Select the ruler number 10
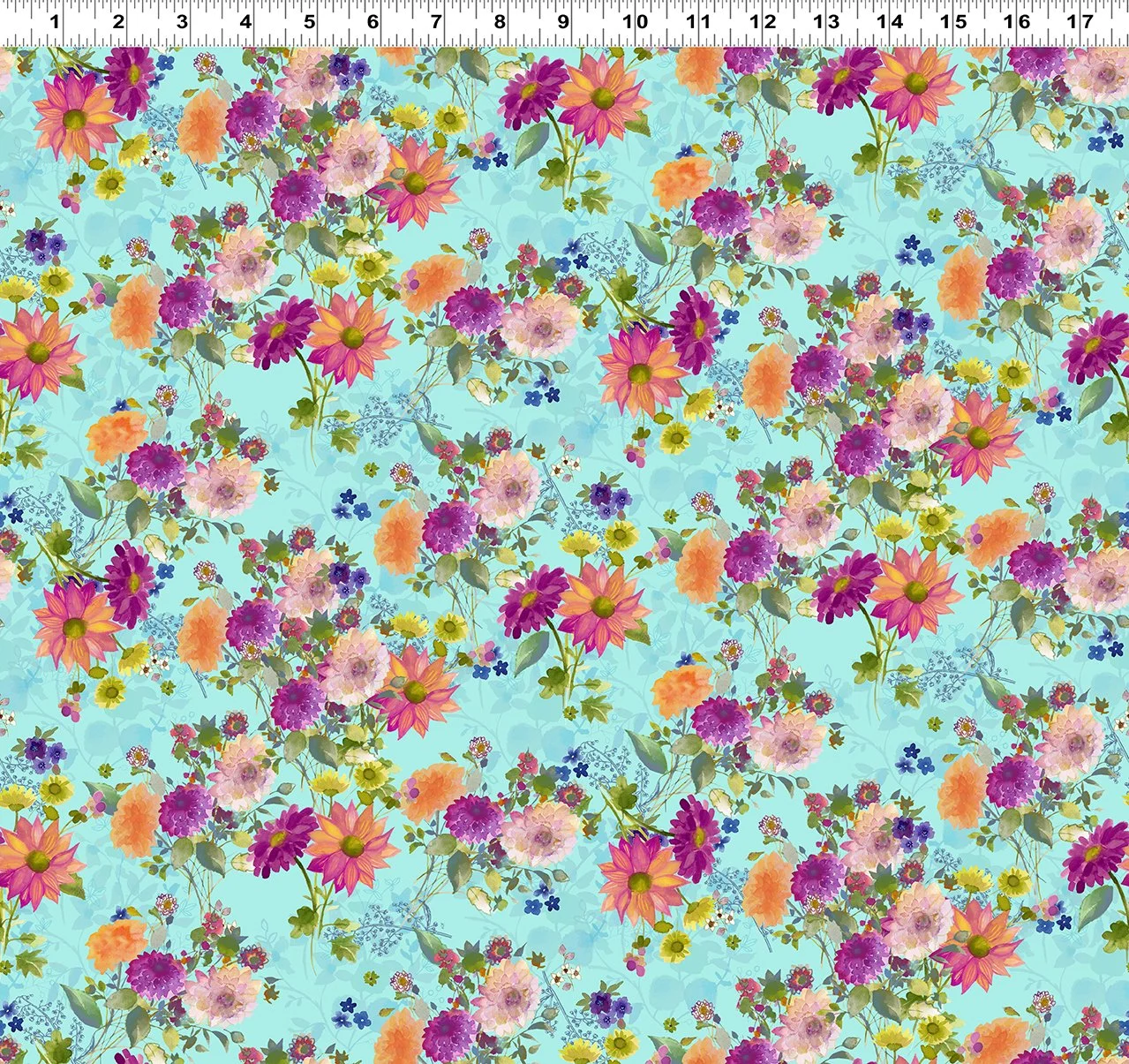The image size is (1129, 1064). pyautogui.click(x=636, y=21)
